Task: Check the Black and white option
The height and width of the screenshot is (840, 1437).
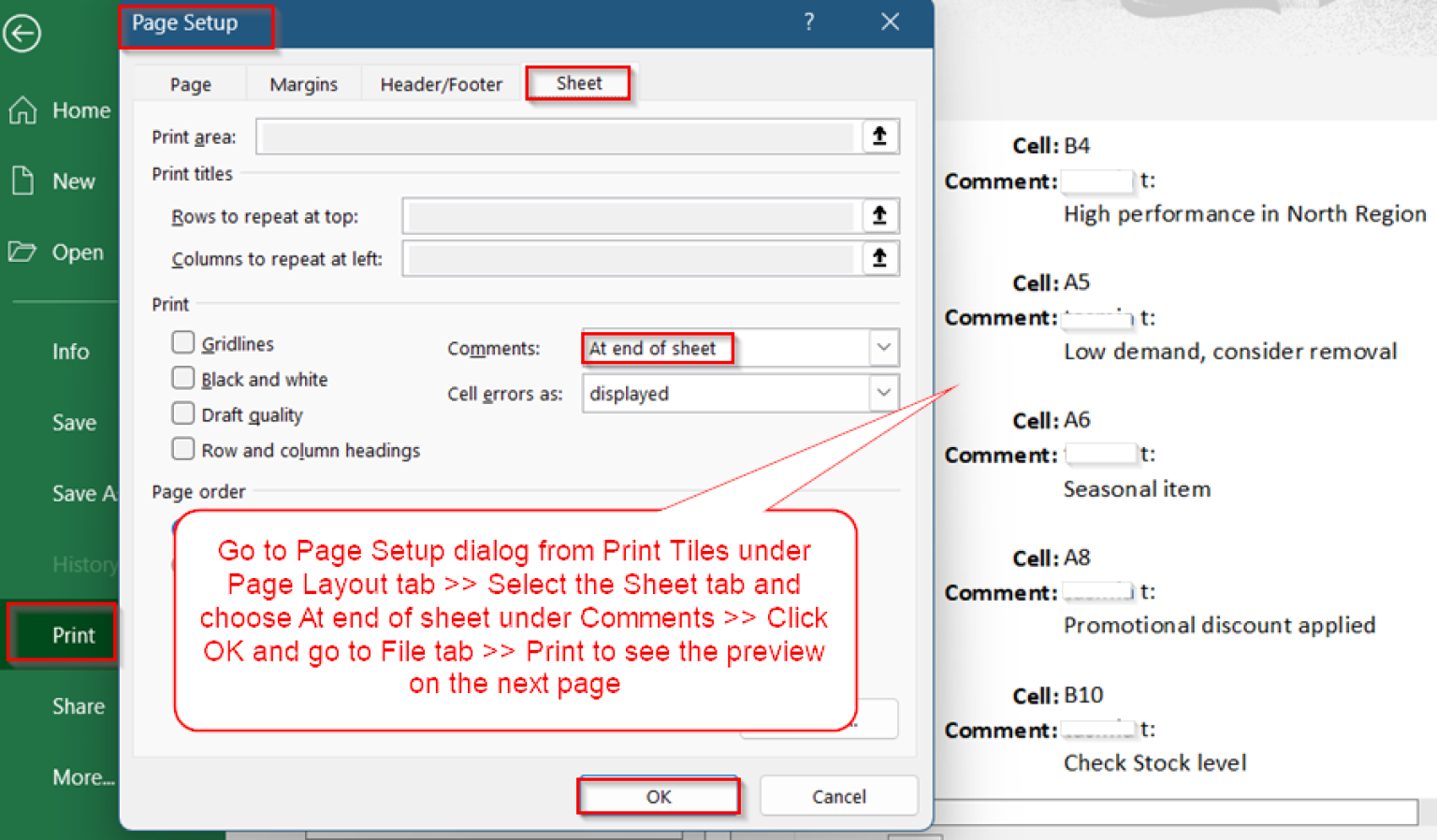Action: coord(183,378)
